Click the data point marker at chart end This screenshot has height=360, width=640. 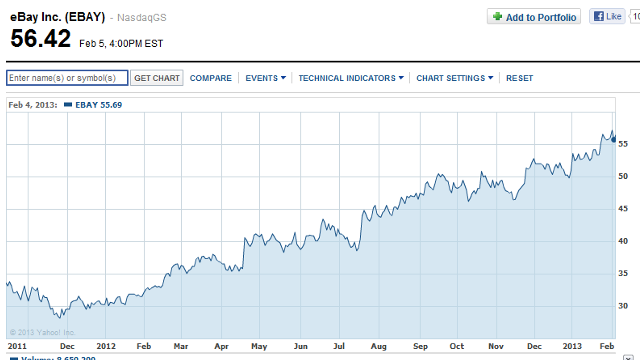pos(613,140)
